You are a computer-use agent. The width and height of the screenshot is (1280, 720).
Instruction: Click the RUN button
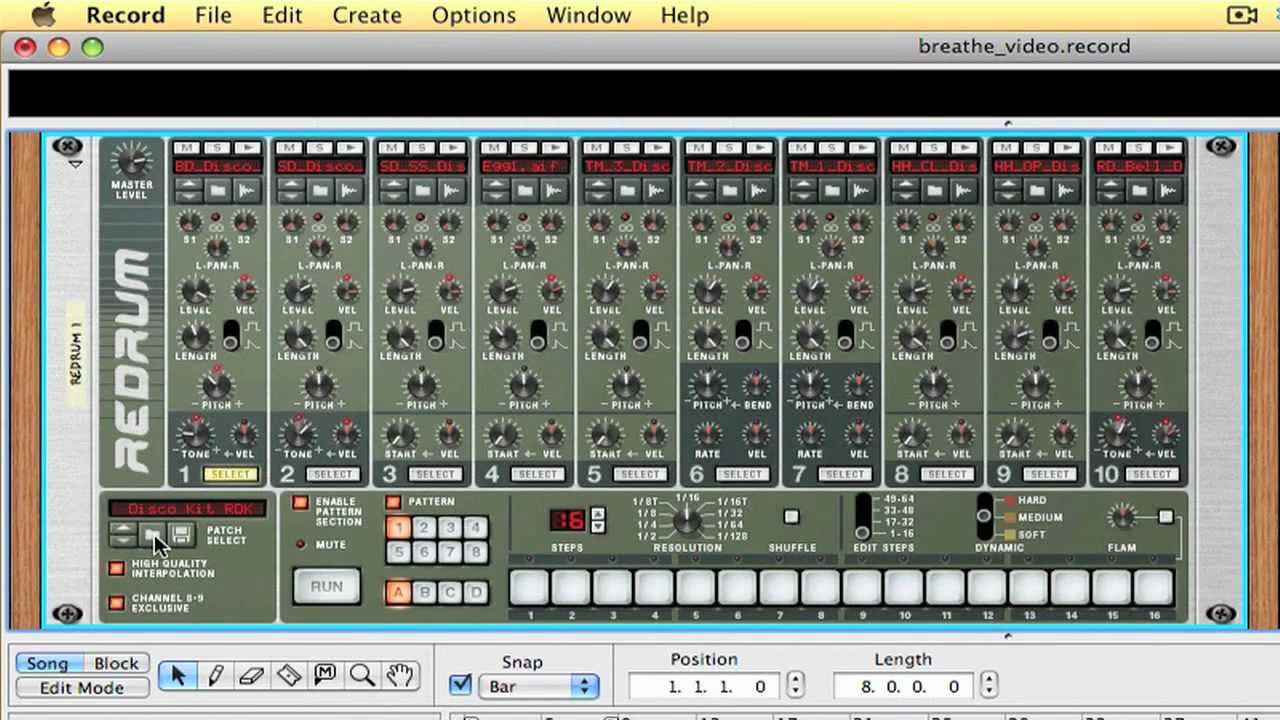pos(326,587)
